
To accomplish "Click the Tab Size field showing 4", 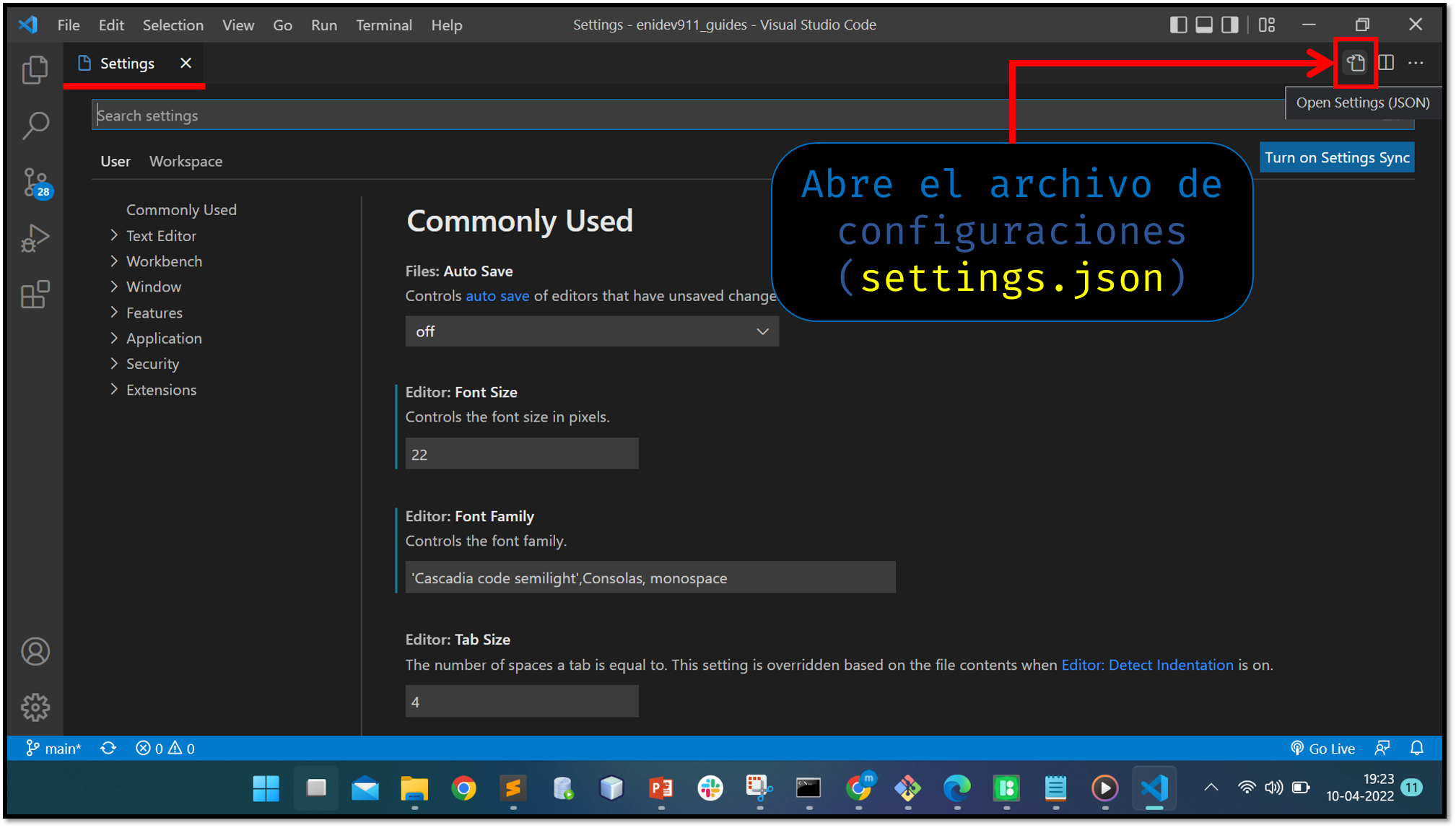I will (522, 702).
